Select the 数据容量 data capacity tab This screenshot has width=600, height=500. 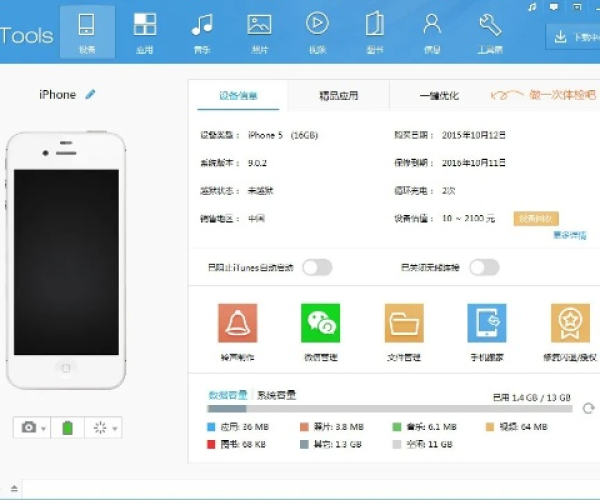[x=228, y=395]
